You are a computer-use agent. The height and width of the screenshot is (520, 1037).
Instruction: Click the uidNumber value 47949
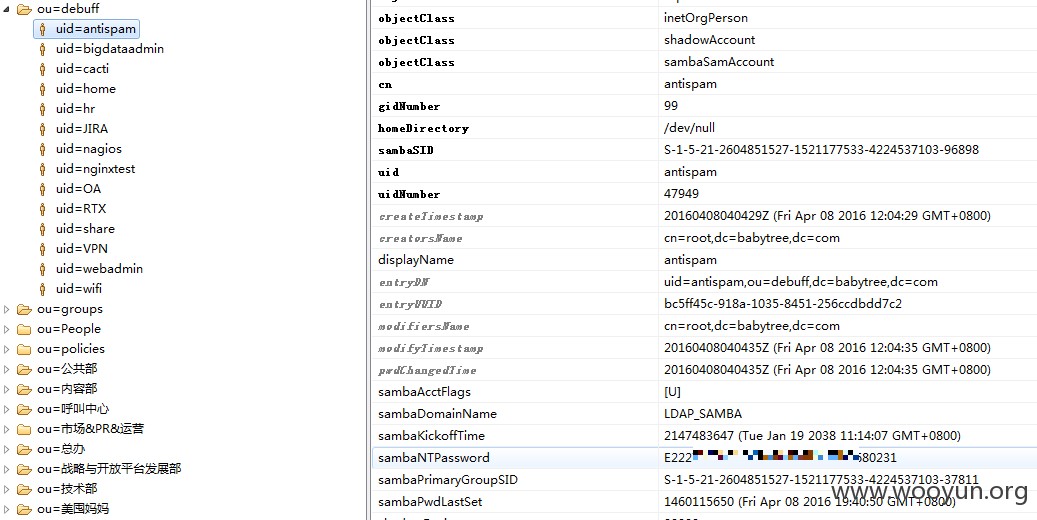(681, 194)
